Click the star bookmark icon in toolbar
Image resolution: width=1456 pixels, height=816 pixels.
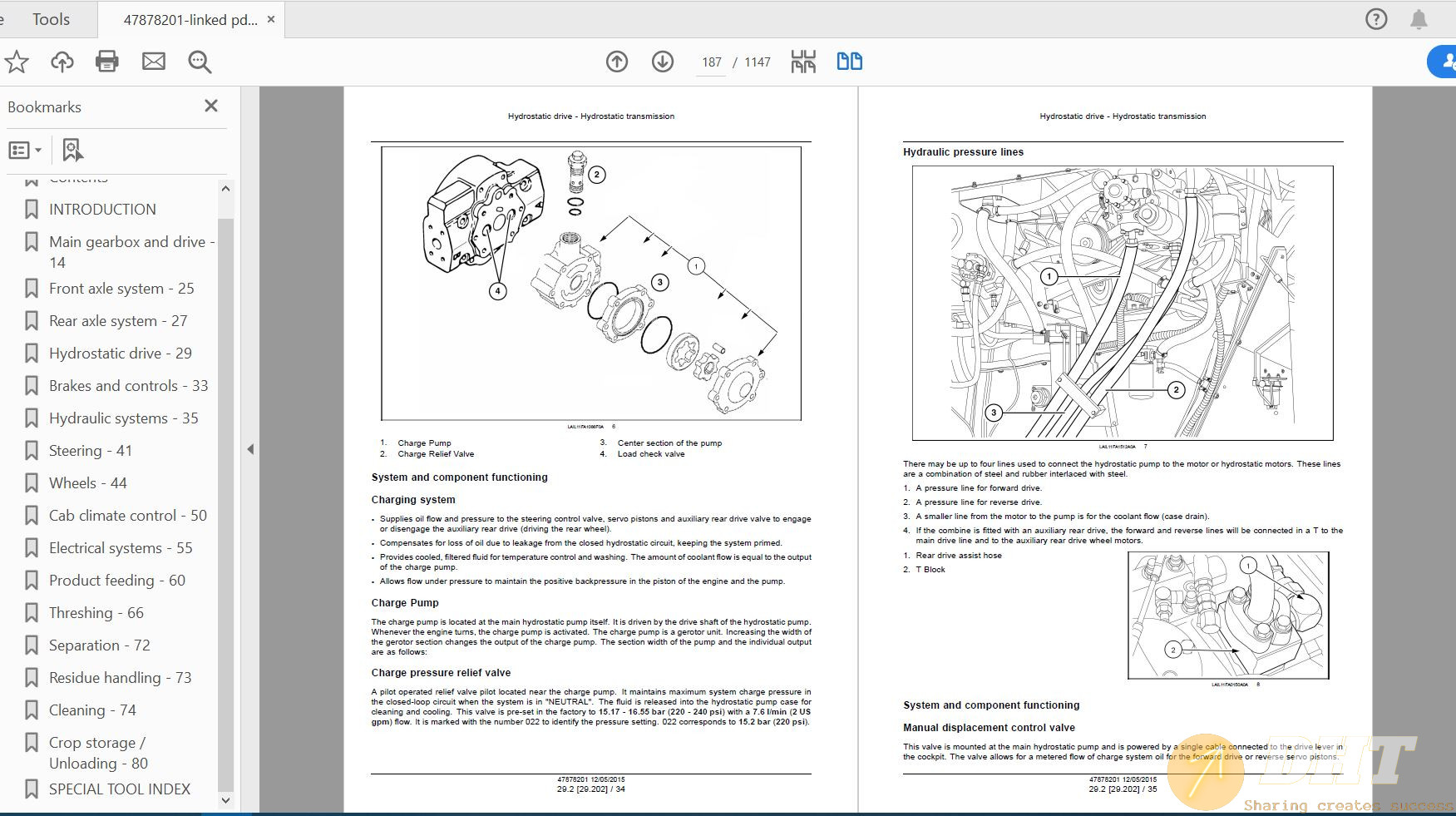tap(17, 62)
